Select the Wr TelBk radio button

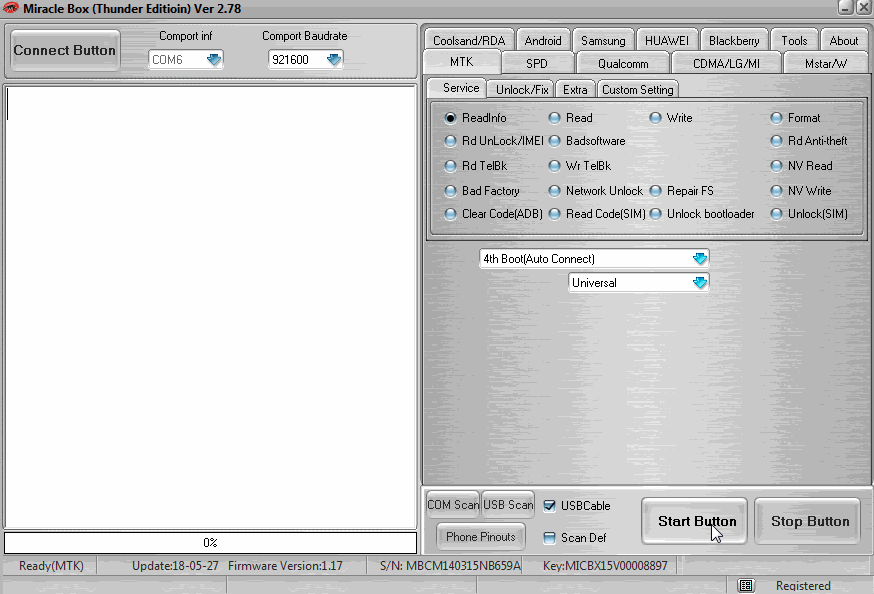click(554, 166)
